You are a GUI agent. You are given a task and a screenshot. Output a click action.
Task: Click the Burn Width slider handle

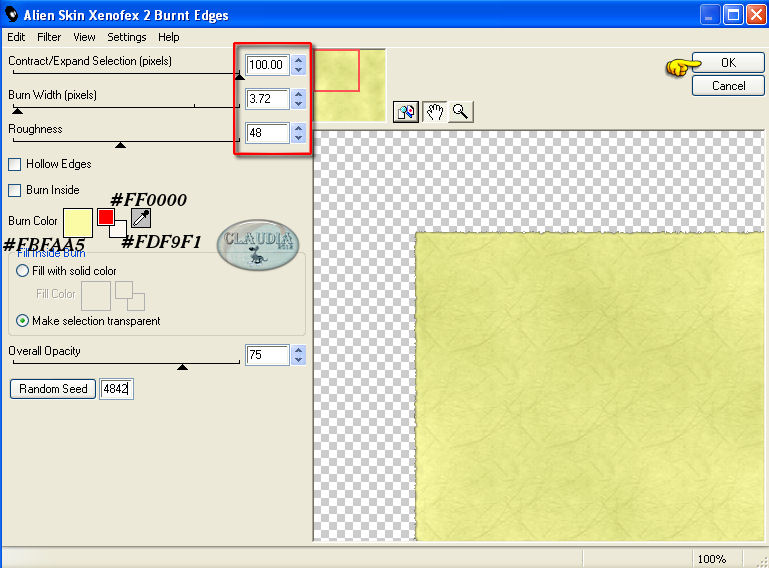(17, 111)
